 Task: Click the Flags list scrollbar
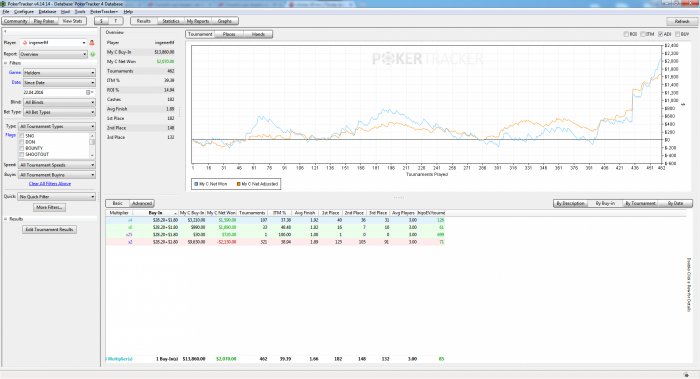92,145
